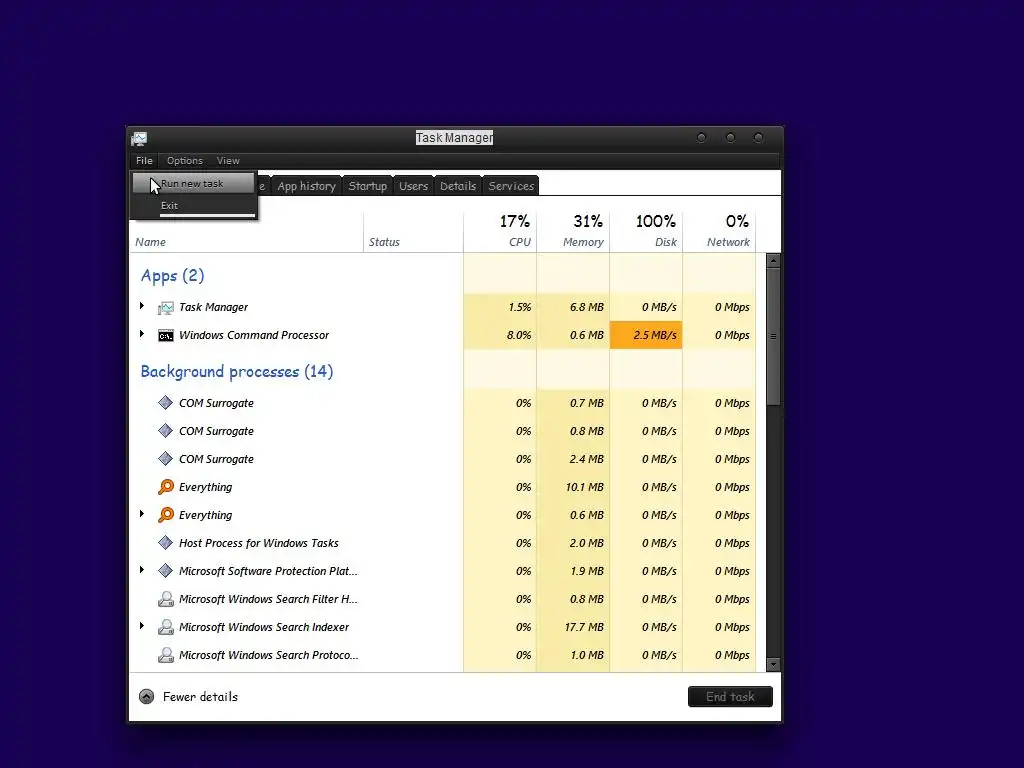Sort by the Disk column header

pos(647,232)
